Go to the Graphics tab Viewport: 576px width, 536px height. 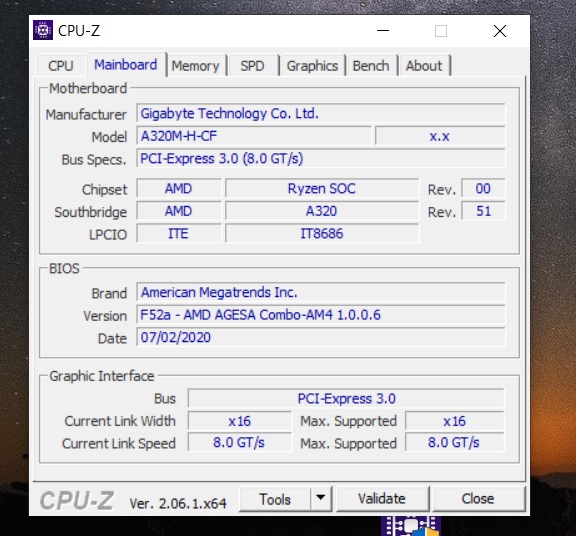coord(312,66)
